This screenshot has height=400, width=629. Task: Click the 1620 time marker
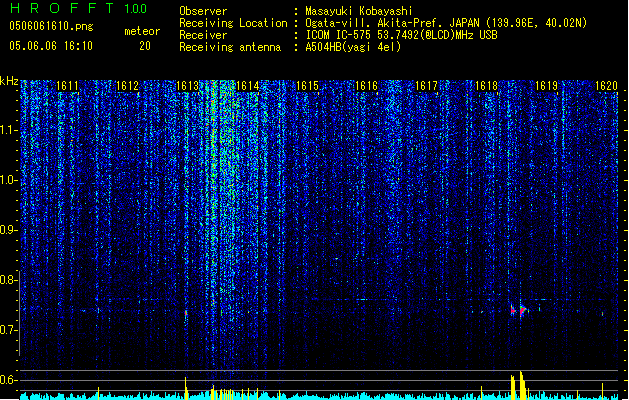(606, 86)
